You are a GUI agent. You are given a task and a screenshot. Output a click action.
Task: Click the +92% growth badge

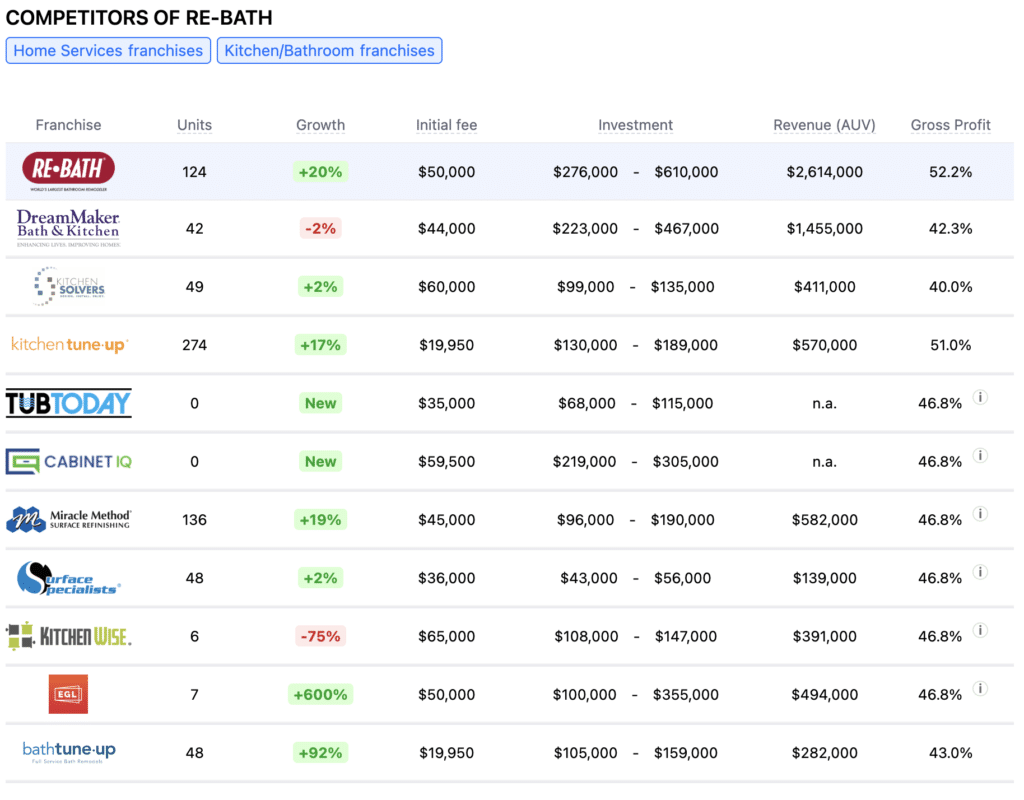320,753
